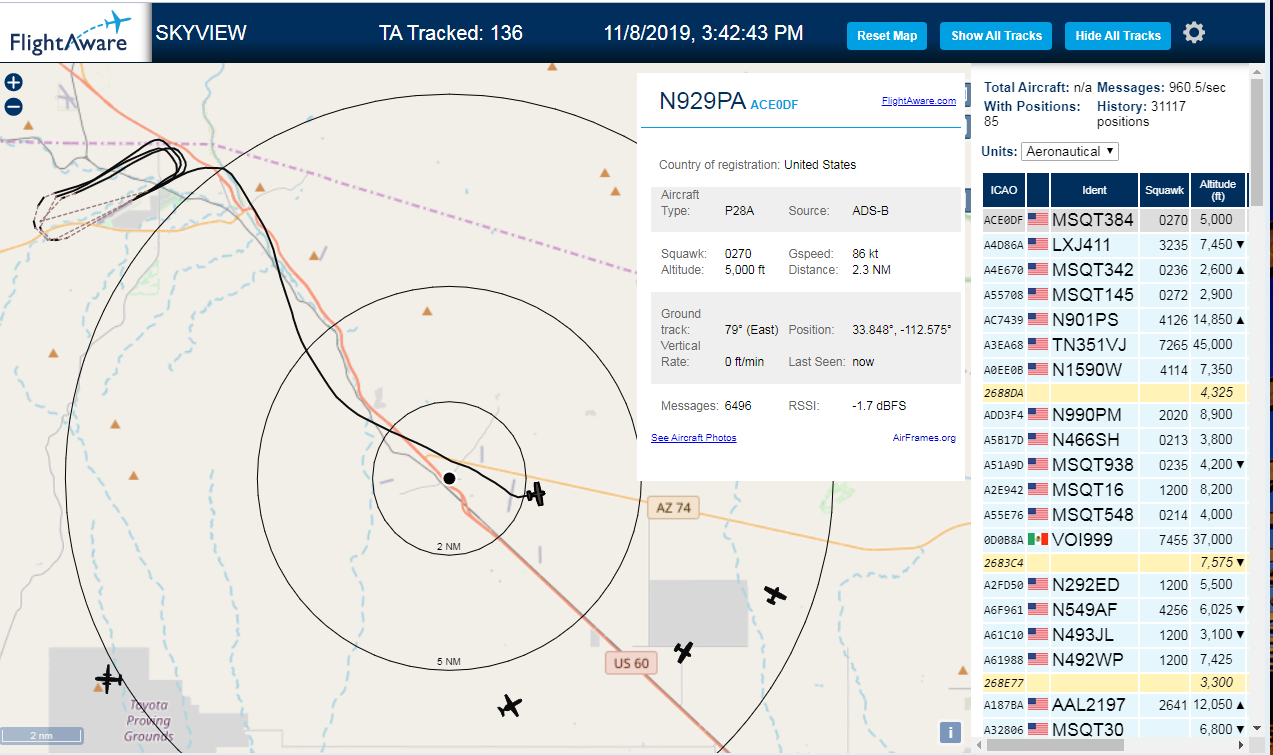Select LXJ411 row in aircraft table
The image size is (1273, 755).
pos(1114,245)
